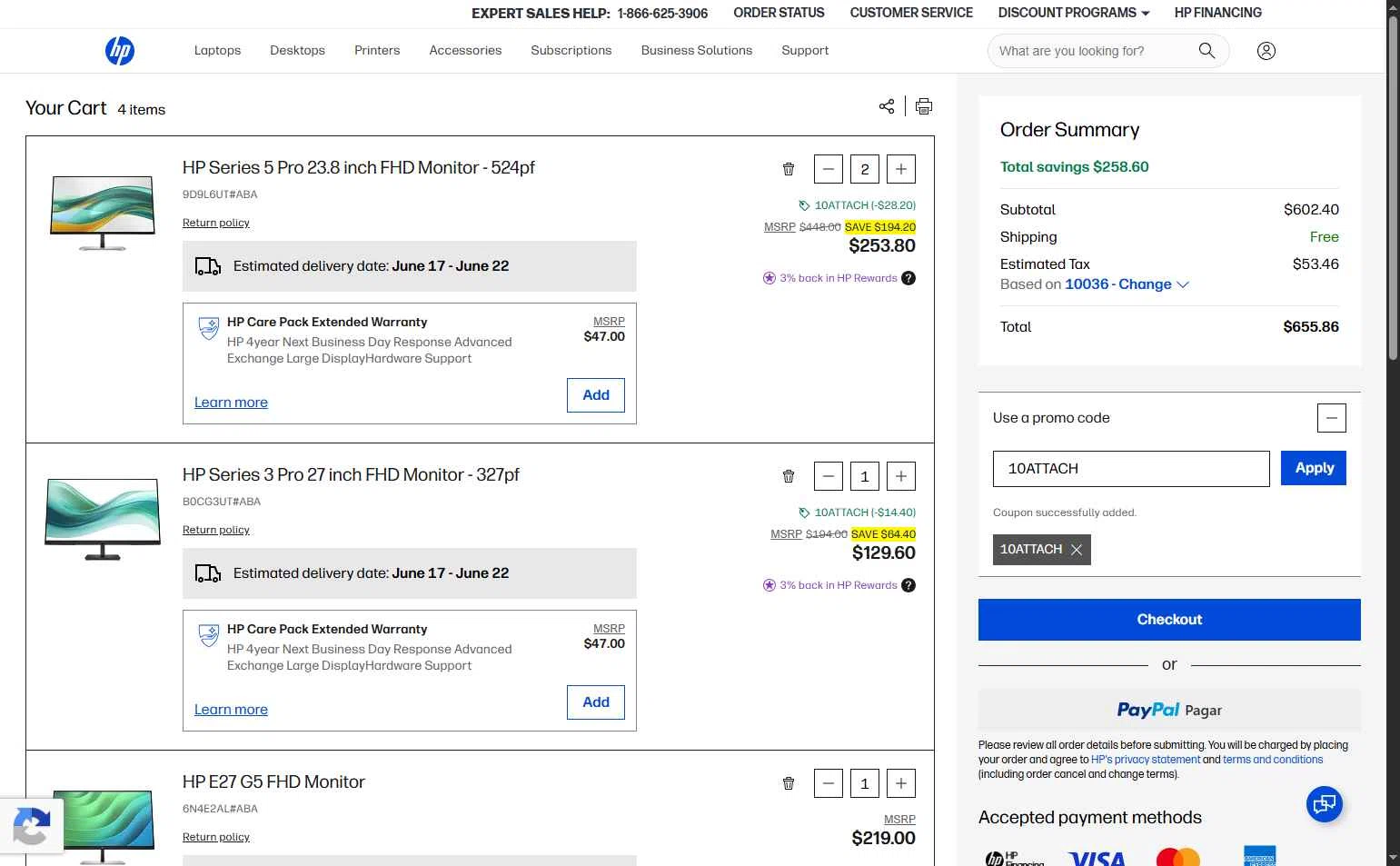Click the HP Rewards help icon for Series 5 Pro
The height and width of the screenshot is (866, 1400).
pyautogui.click(x=909, y=278)
